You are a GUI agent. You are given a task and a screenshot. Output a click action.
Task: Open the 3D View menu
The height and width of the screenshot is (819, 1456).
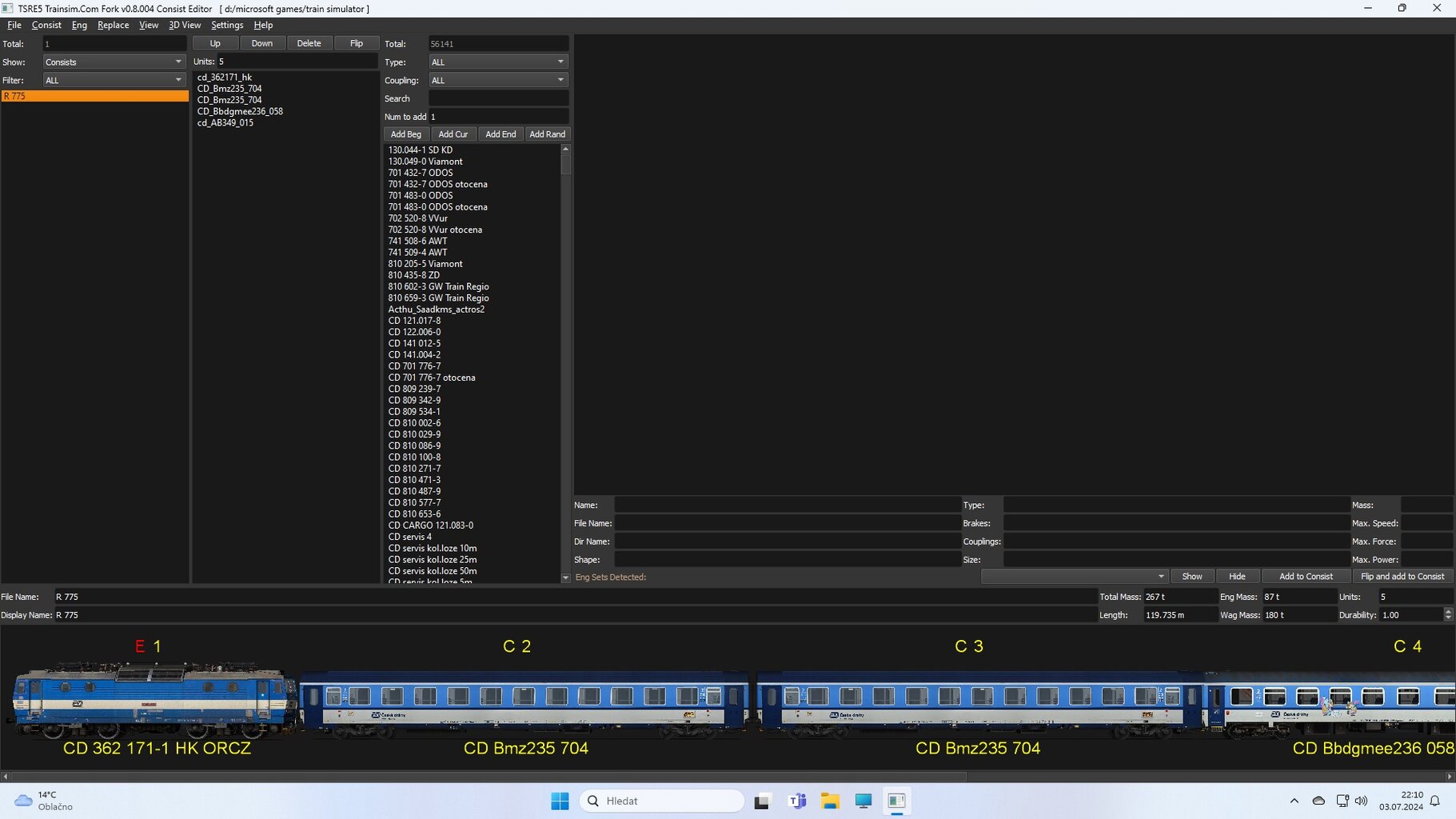coord(185,25)
